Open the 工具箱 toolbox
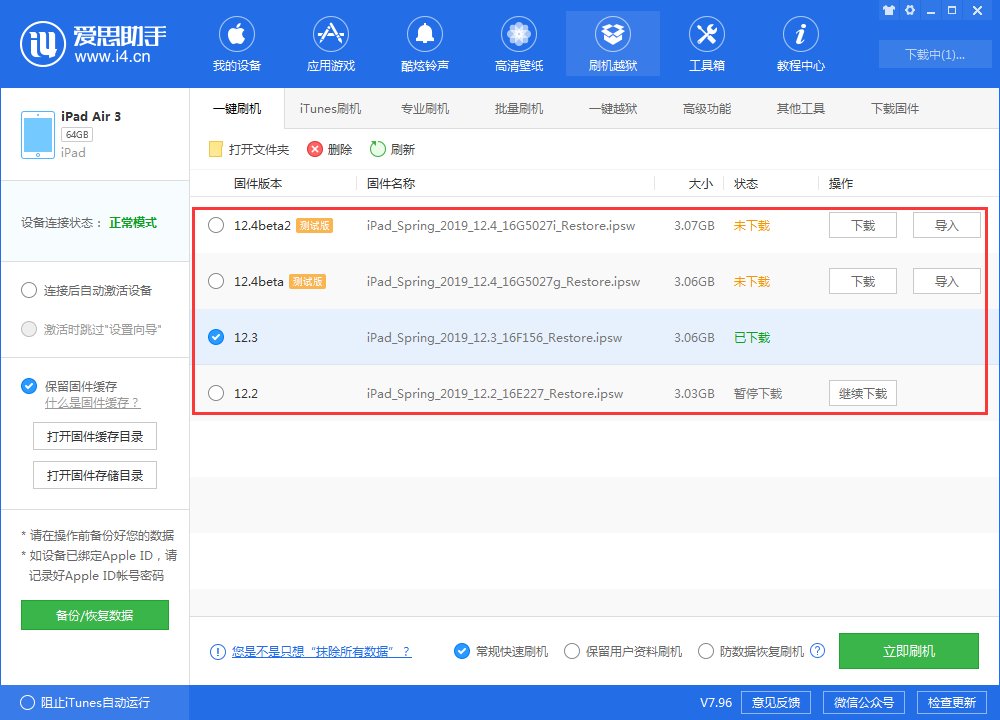1000x720 pixels. (x=707, y=42)
